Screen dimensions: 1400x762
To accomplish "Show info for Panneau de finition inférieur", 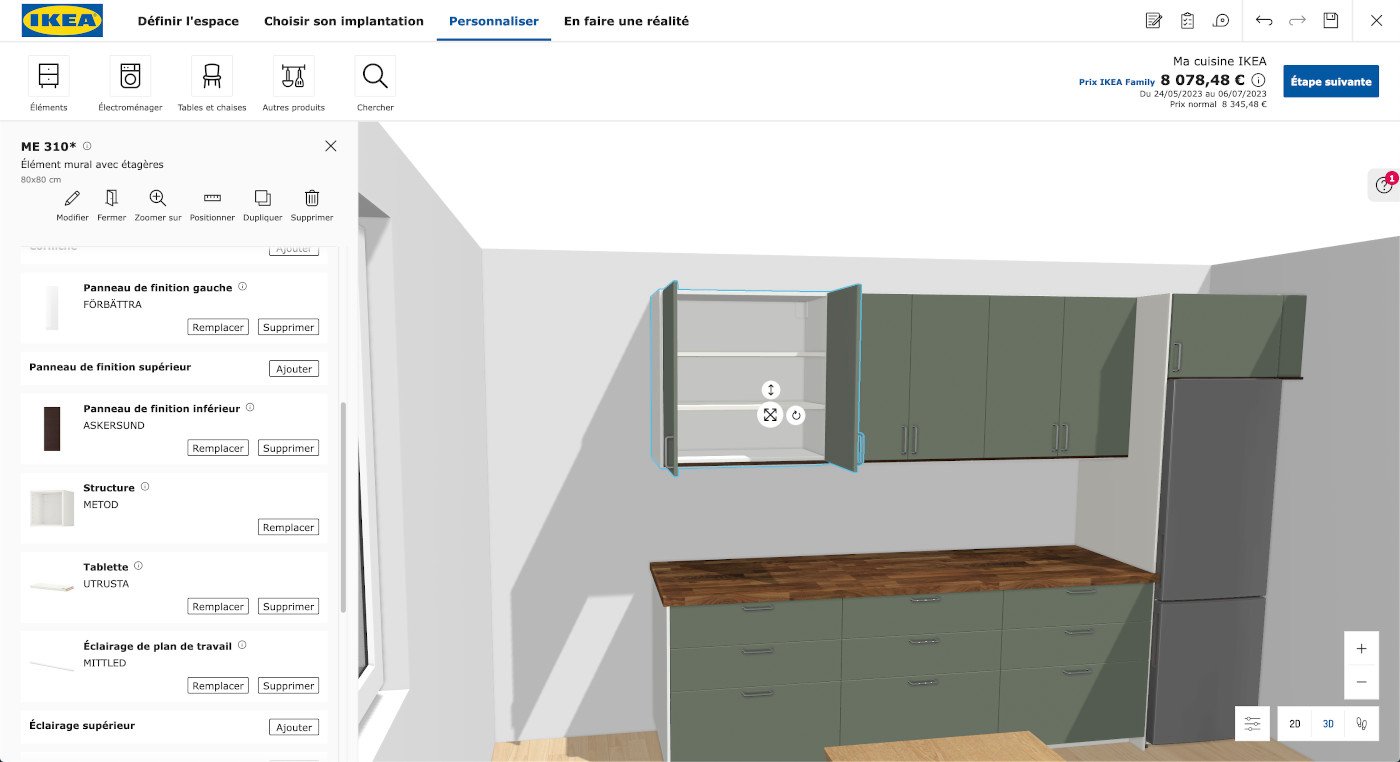I will (250, 408).
